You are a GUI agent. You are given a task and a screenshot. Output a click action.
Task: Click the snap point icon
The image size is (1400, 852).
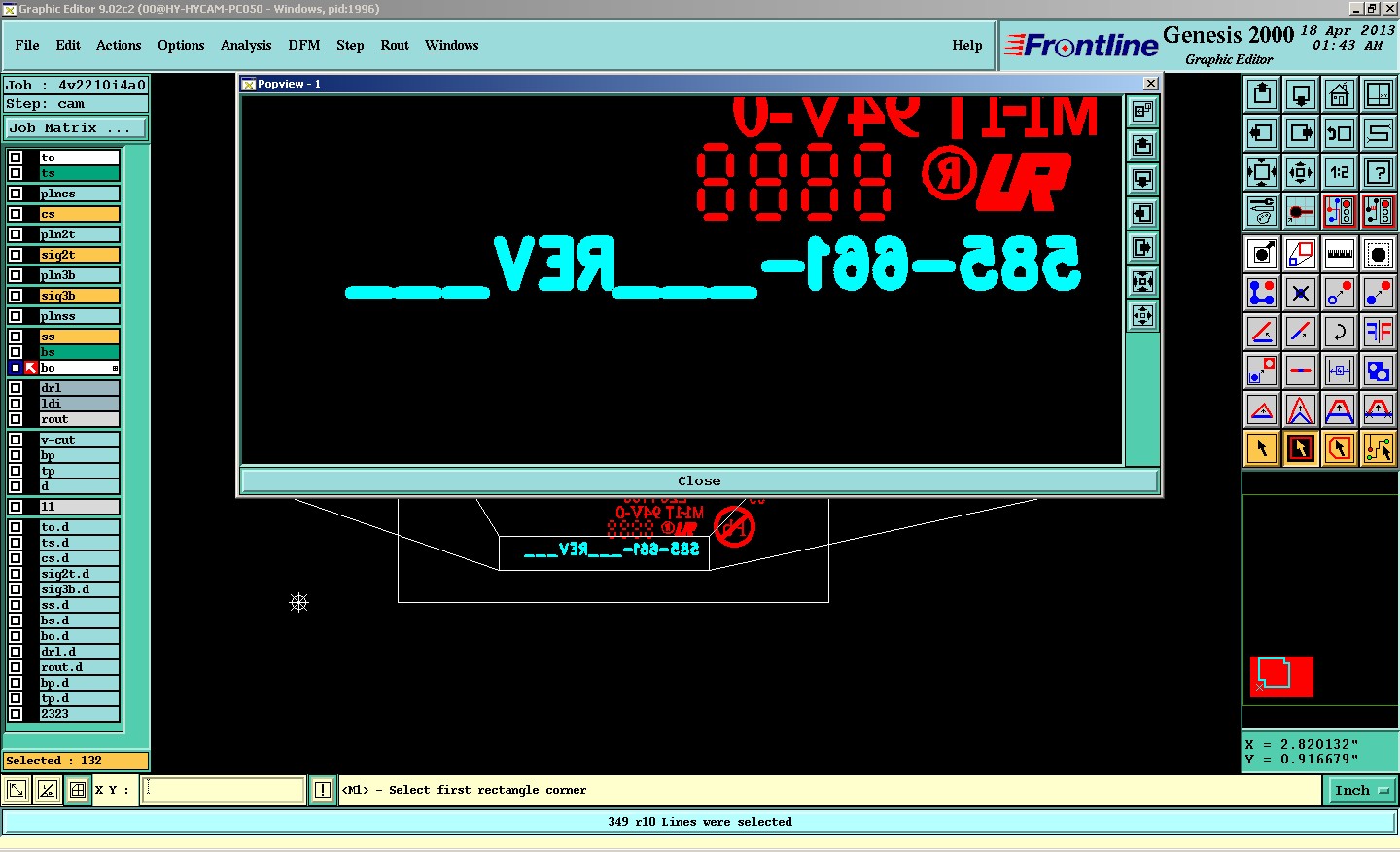pos(1301,211)
